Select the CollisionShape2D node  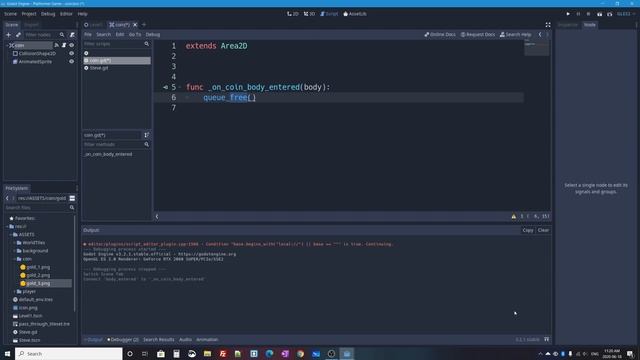[37, 53]
